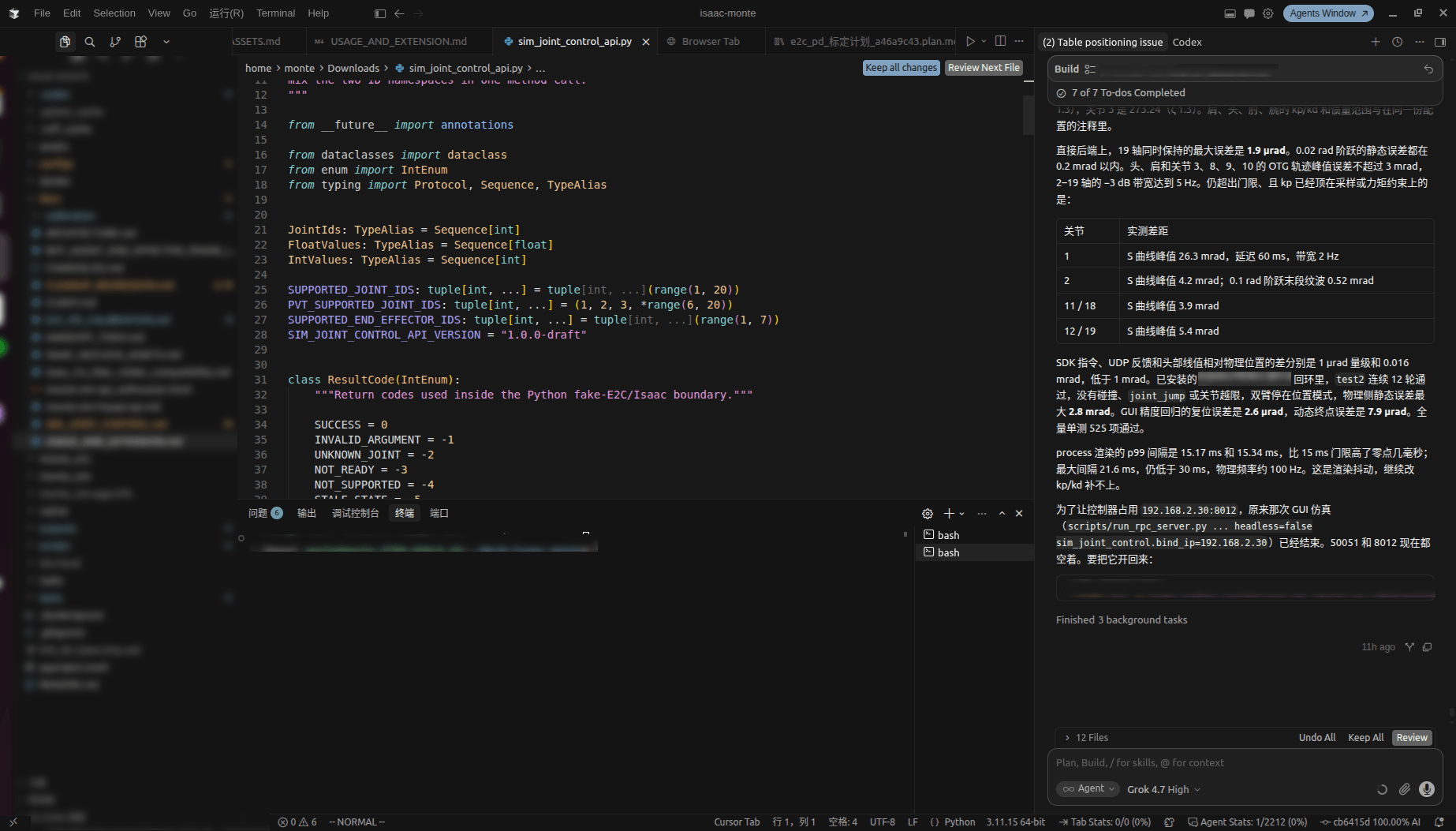Start voice input with microphone icon
The height and width of the screenshot is (831, 1456).
[1427, 789]
